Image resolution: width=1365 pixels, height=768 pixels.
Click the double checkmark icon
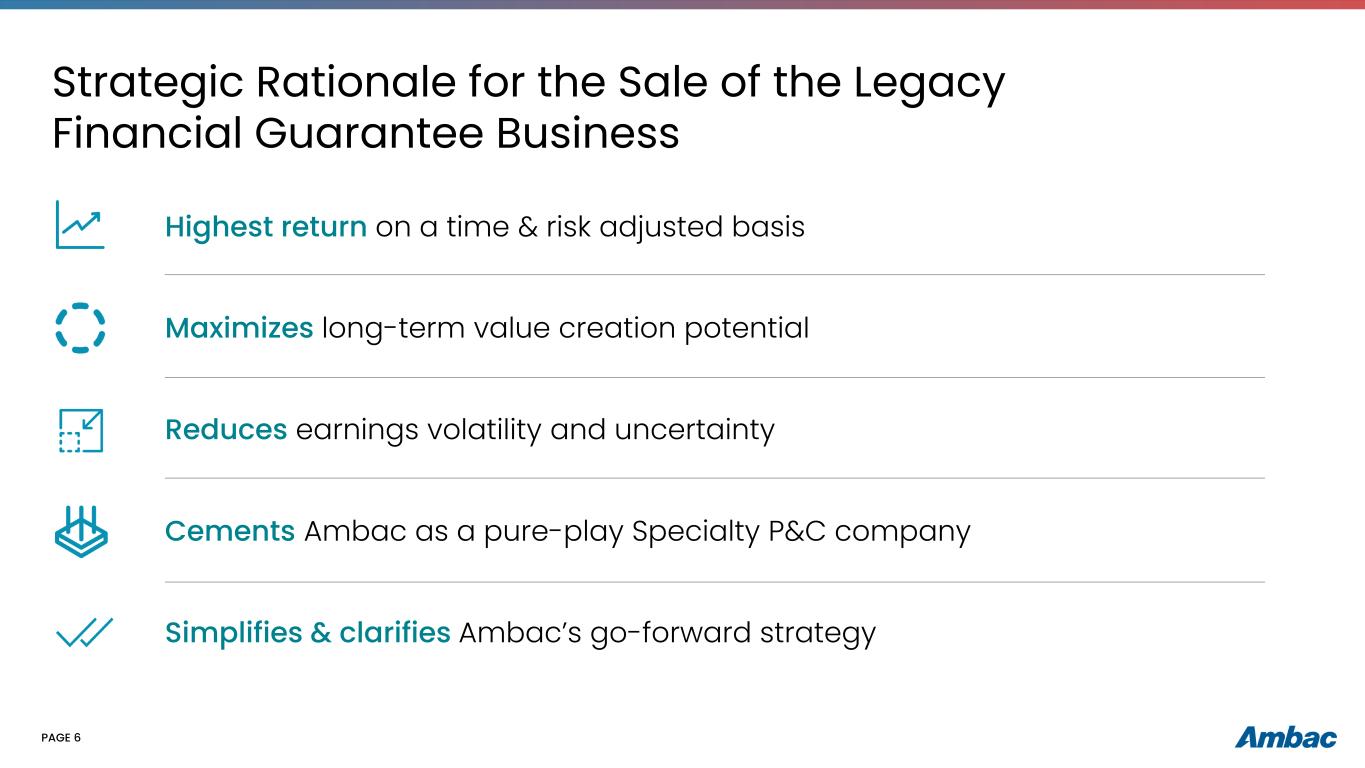point(85,633)
